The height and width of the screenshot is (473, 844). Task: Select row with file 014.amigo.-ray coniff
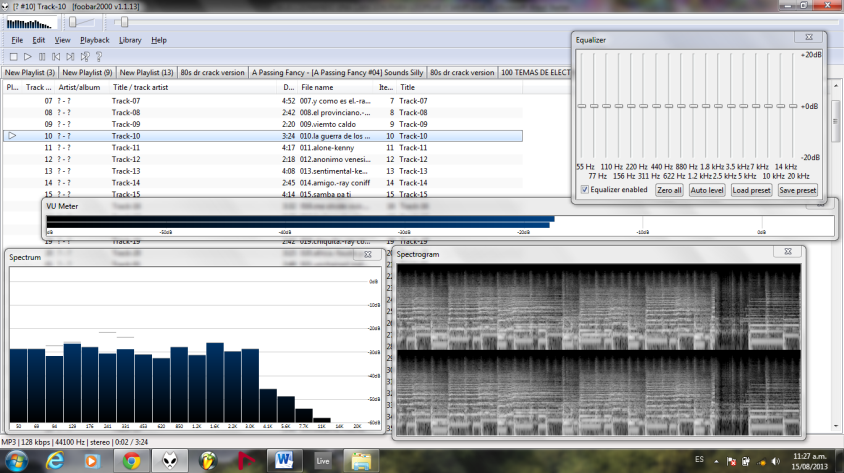(x=263, y=183)
